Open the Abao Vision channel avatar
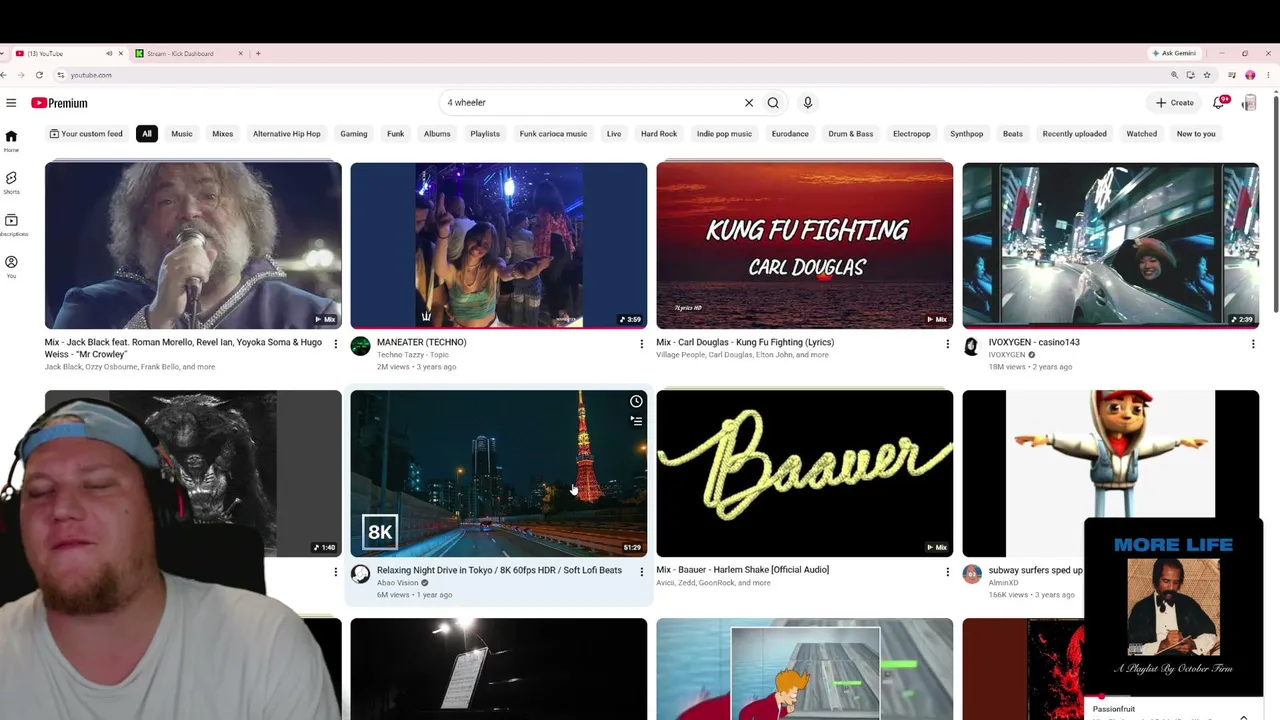The width and height of the screenshot is (1280, 720). tap(360, 574)
